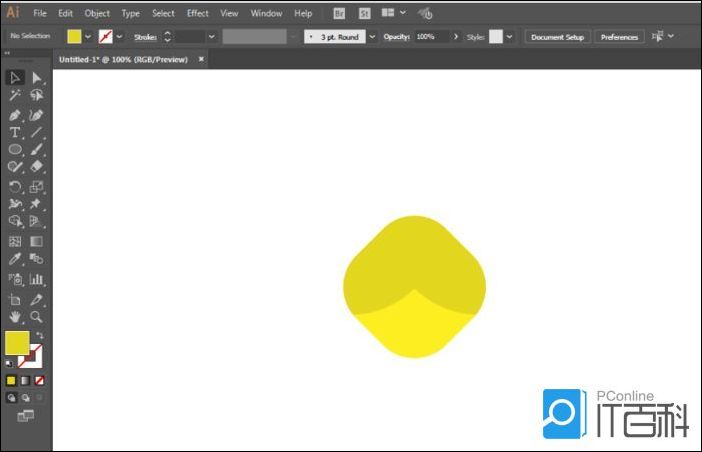Open the brush definition dropdown next to 3 pt. Round

[372, 37]
